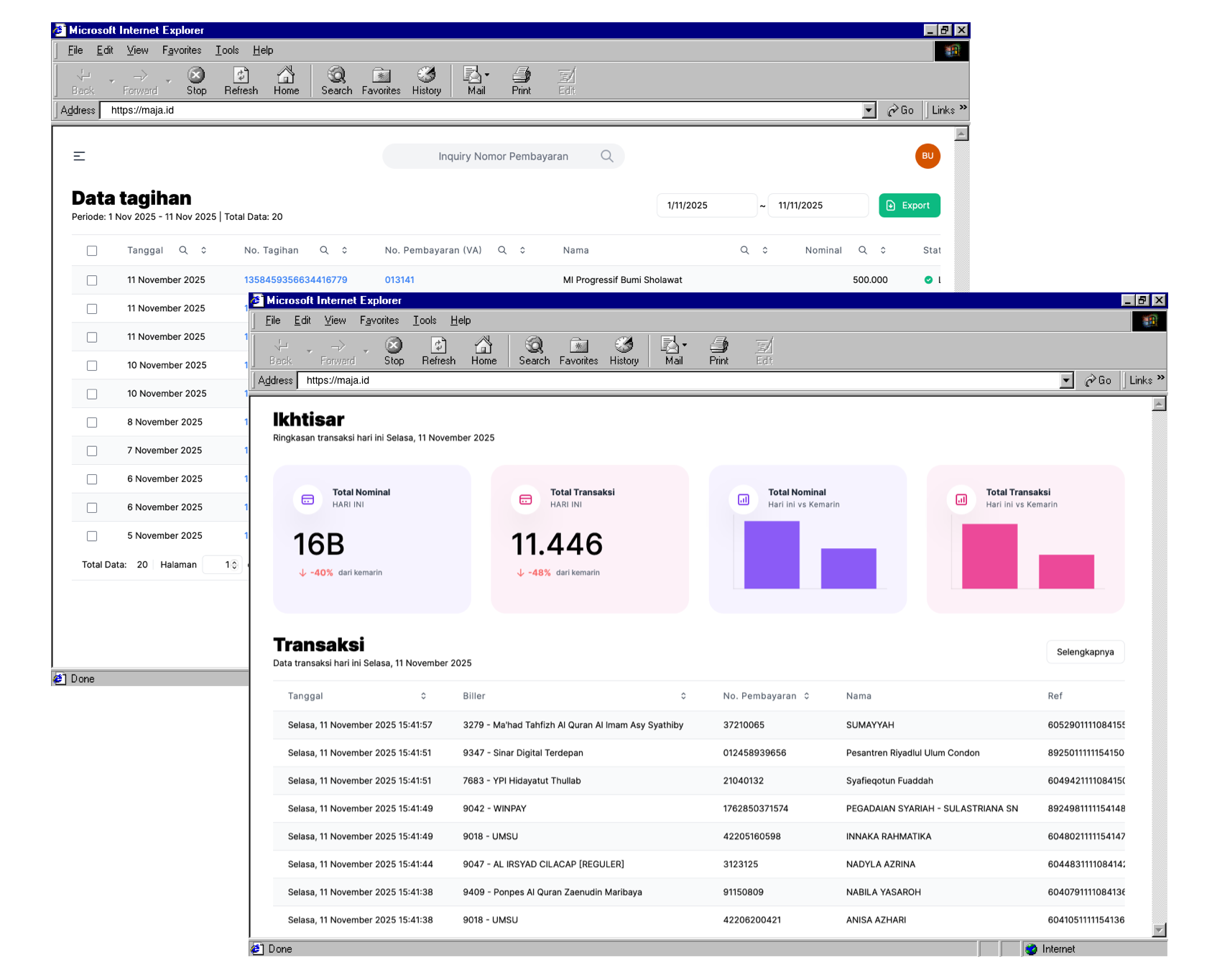
Task: Click Favorites icon in the front browser toolbar
Action: [578, 351]
